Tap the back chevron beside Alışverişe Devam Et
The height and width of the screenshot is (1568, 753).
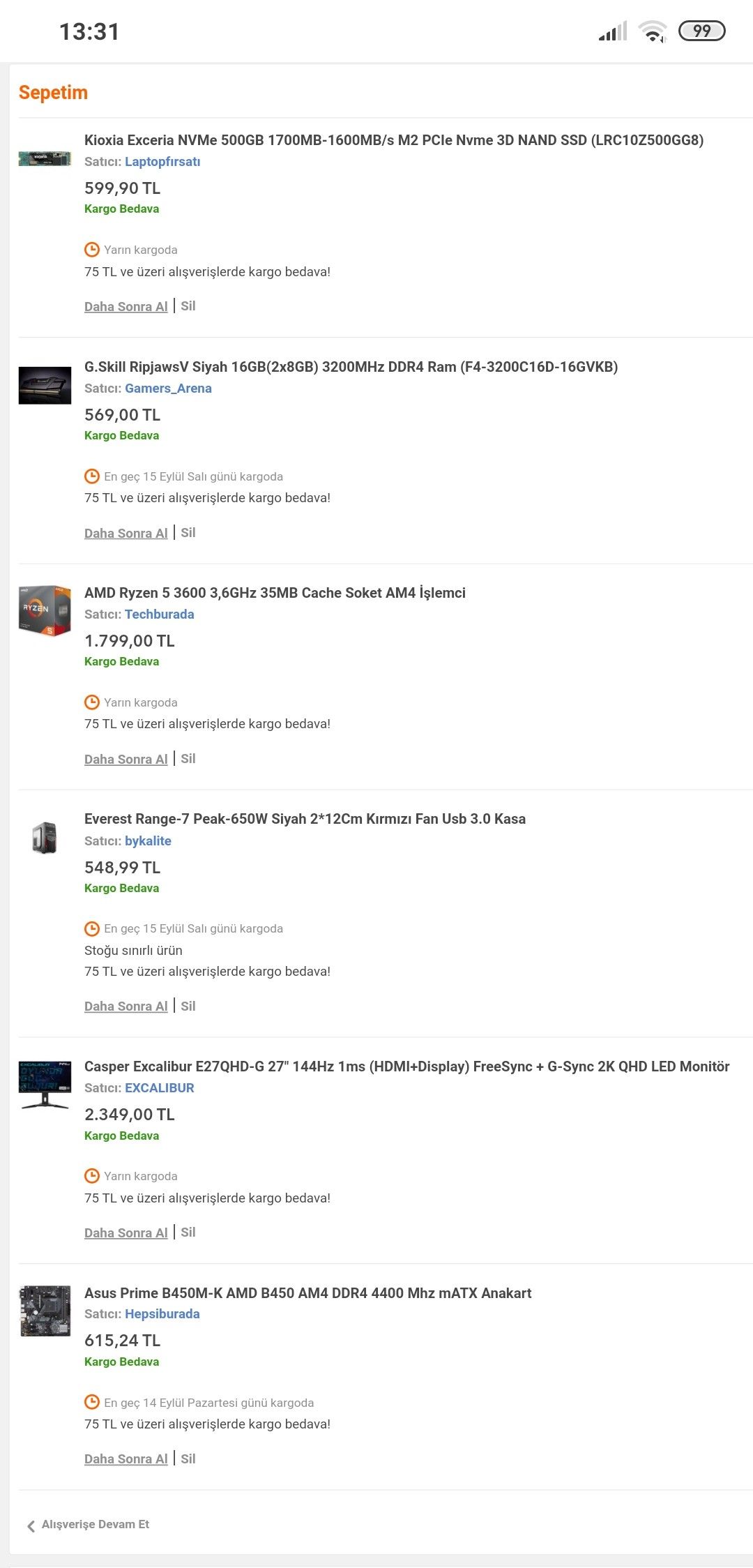click(31, 1526)
